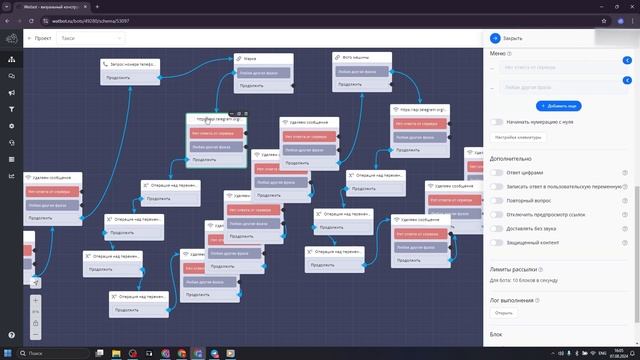640x360 pixels.
Task: Select the Фото машины block header
Action: pyautogui.click(x=362, y=57)
